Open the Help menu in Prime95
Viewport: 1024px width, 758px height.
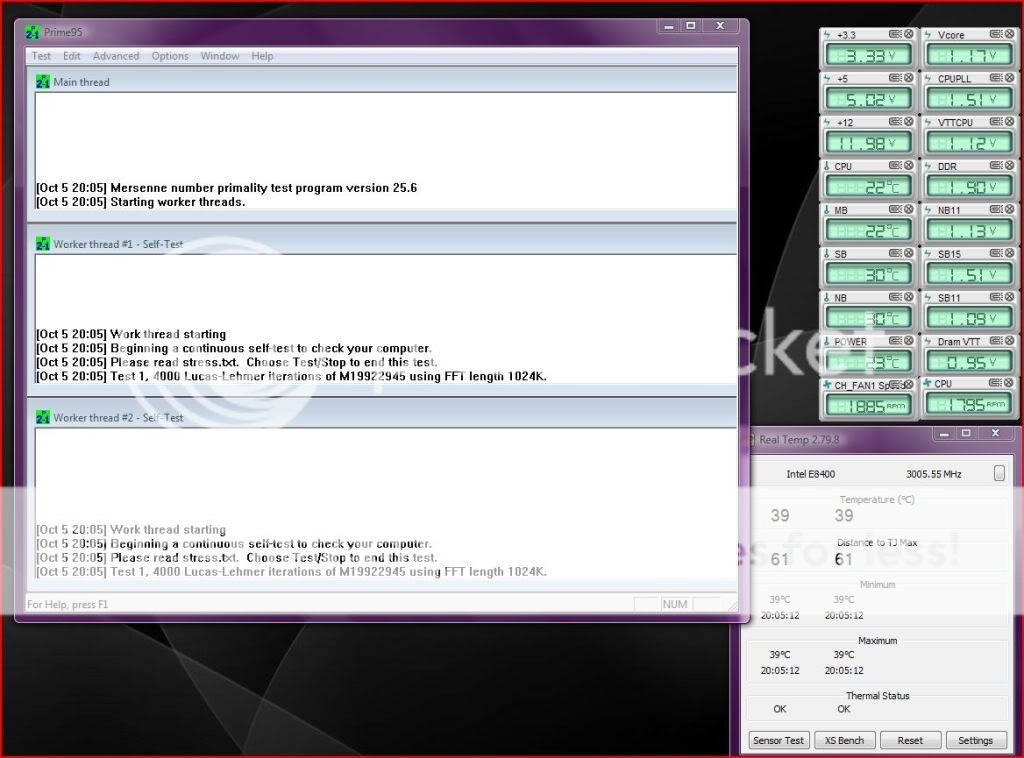(x=262, y=56)
